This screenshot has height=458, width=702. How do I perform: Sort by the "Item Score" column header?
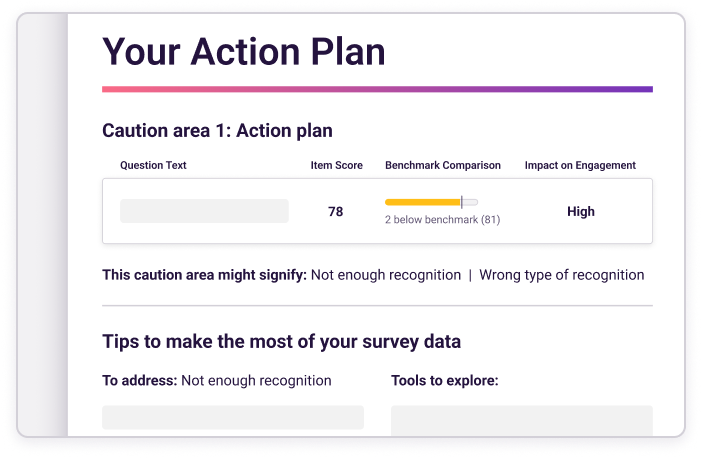click(336, 166)
